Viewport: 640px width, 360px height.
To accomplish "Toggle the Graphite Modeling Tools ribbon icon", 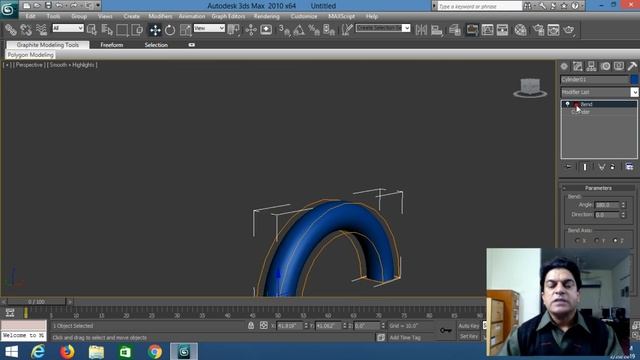I will tap(472, 30).
